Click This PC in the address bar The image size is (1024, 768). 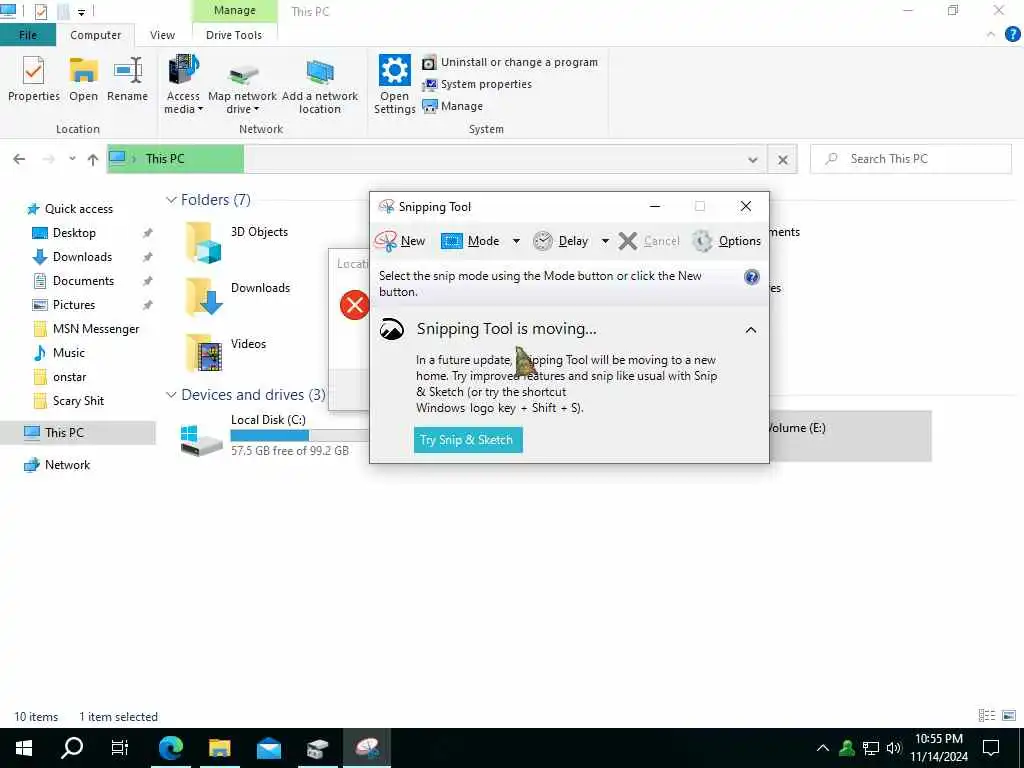[165, 159]
